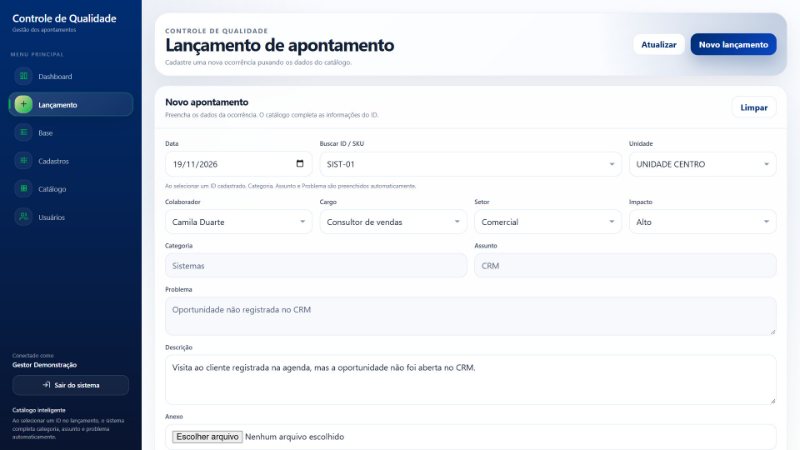The image size is (800, 450).
Task: Click the Problema textarea resize handle
Action: [x=772, y=332]
